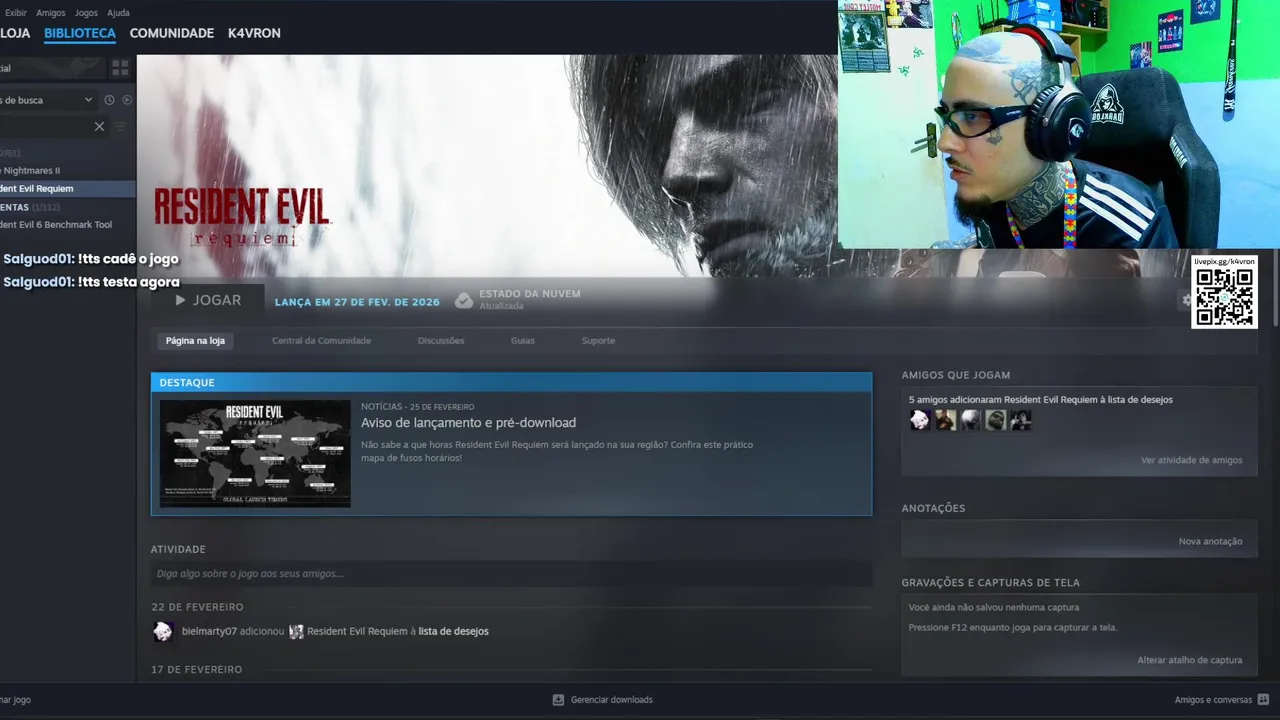Click the LANÇA EM 27 DE FEV. DE 2026 text
This screenshot has height=720, width=1280.
[357, 302]
